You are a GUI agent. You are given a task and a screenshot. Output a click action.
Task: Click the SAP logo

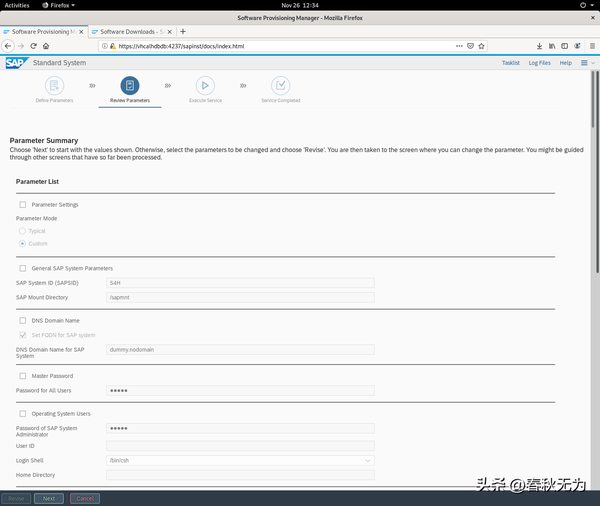click(x=16, y=63)
